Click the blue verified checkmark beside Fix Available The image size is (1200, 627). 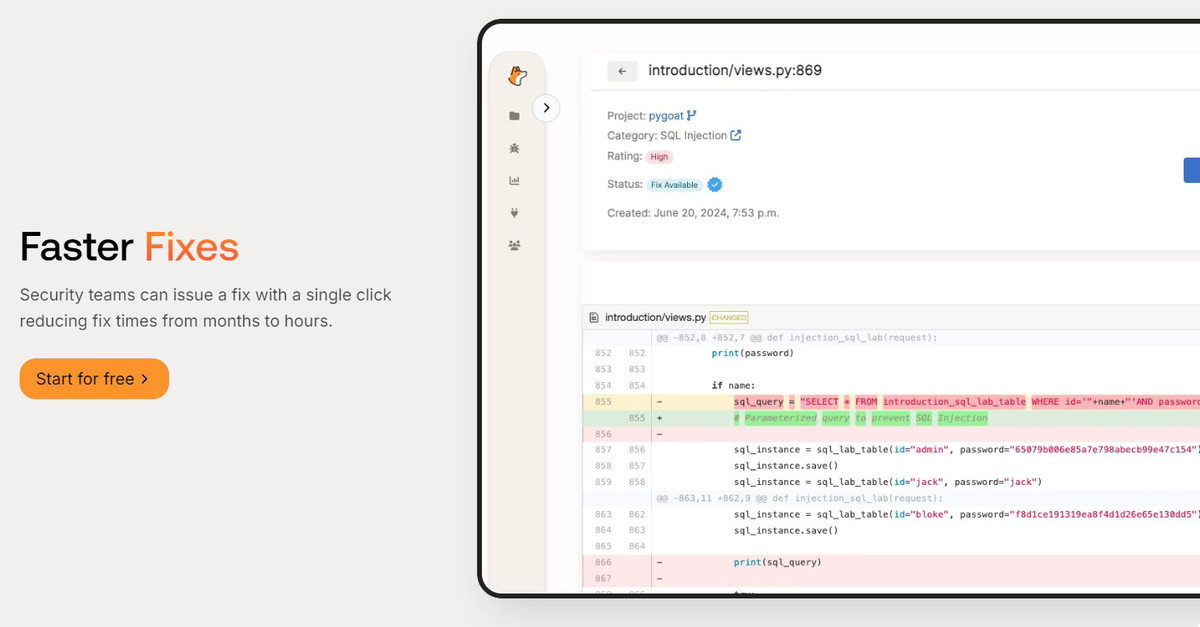coord(715,185)
